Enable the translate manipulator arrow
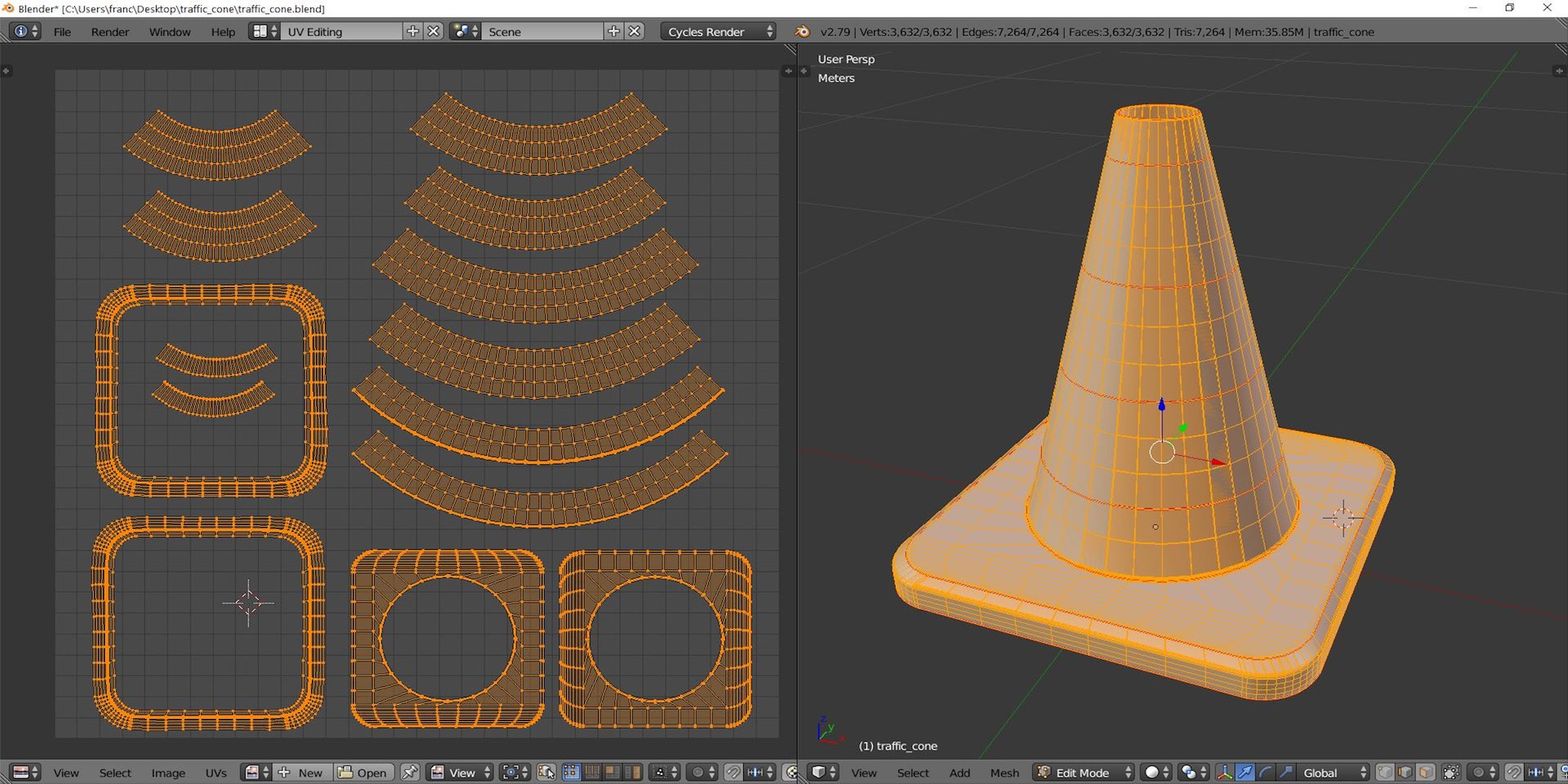Screen dimensions: 1568x784 coord(1245,772)
